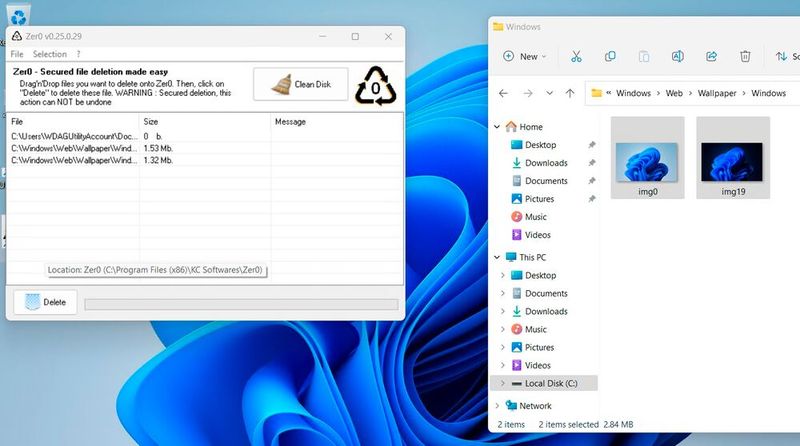Open the File menu in Zer0
The image size is (800, 446).
pyautogui.click(x=17, y=54)
